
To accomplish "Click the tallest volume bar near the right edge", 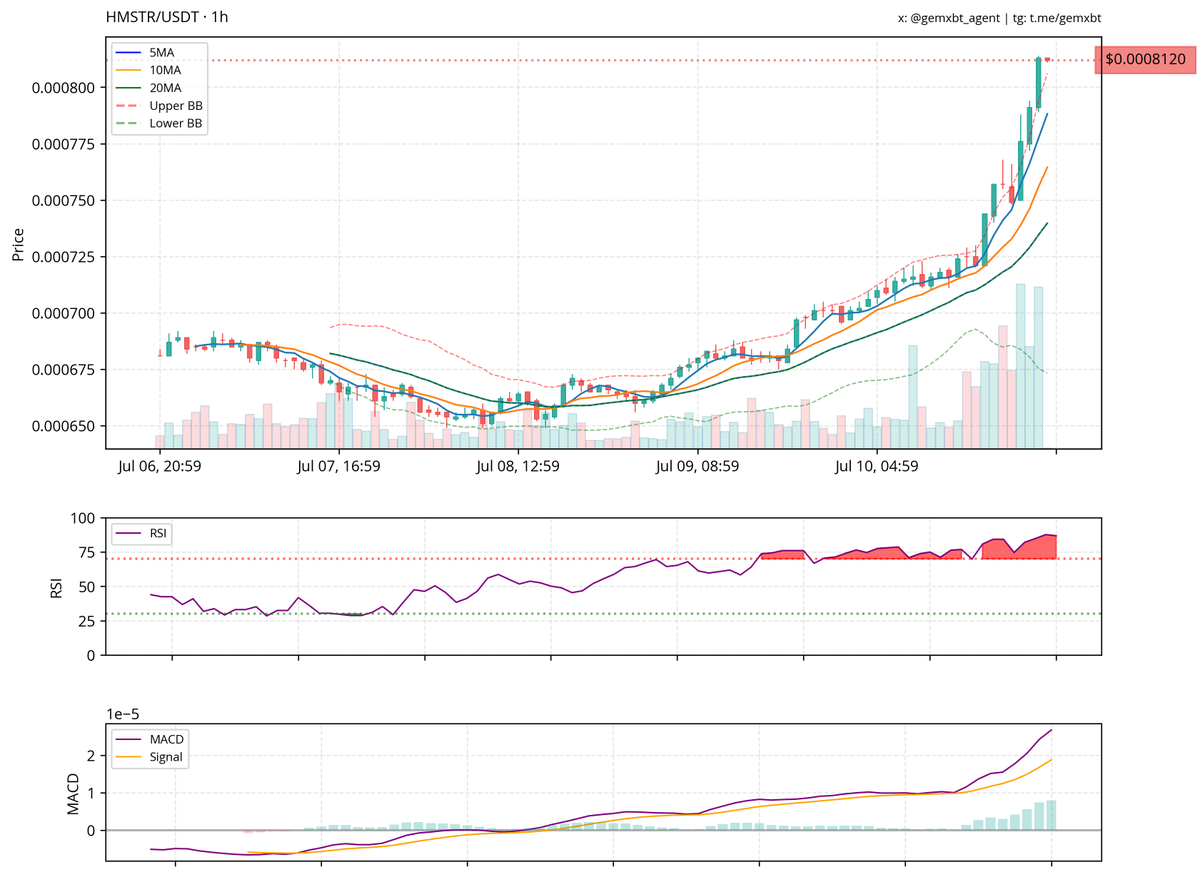I will pyautogui.click(x=1020, y=366).
